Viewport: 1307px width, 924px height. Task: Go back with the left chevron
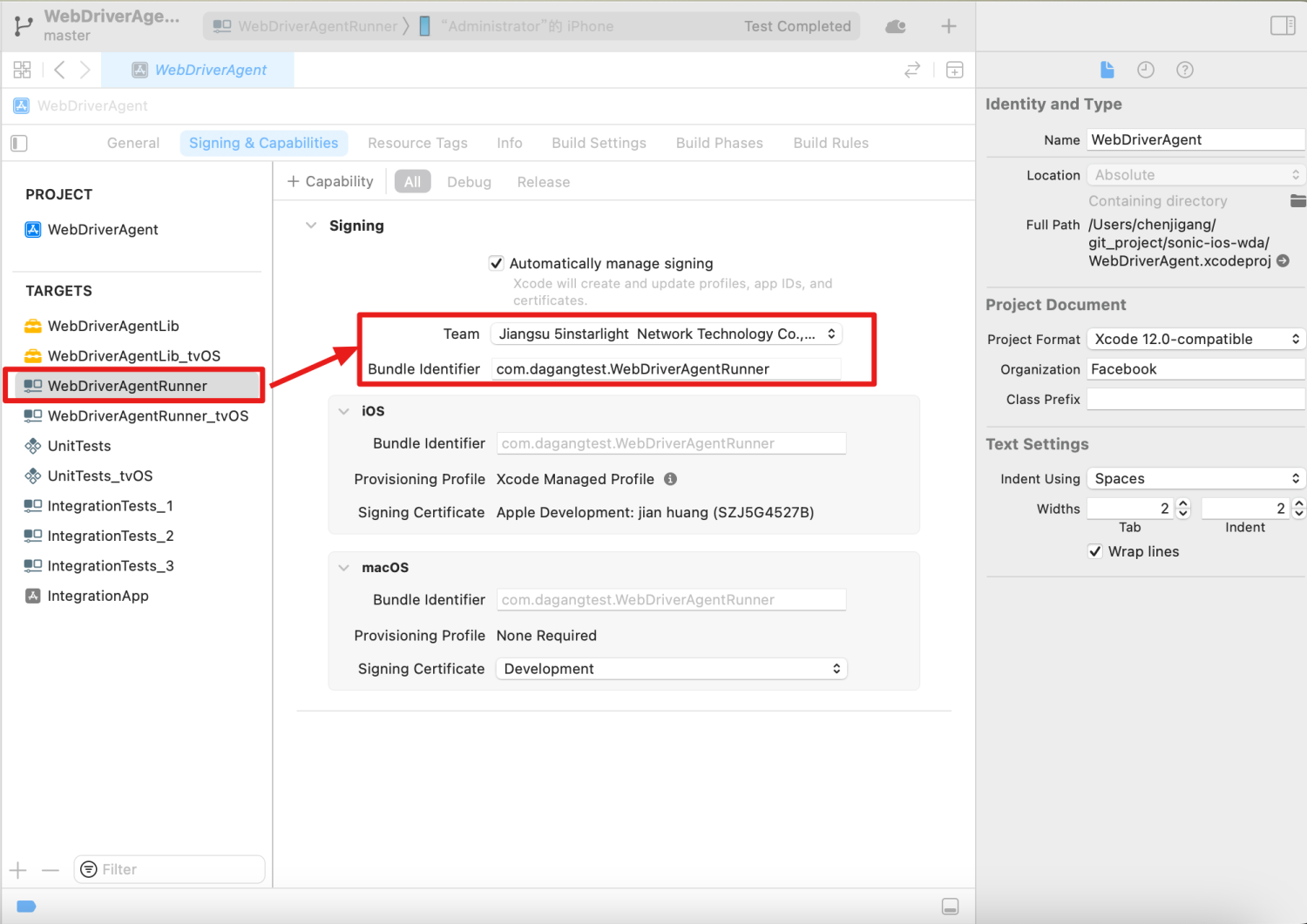click(59, 70)
